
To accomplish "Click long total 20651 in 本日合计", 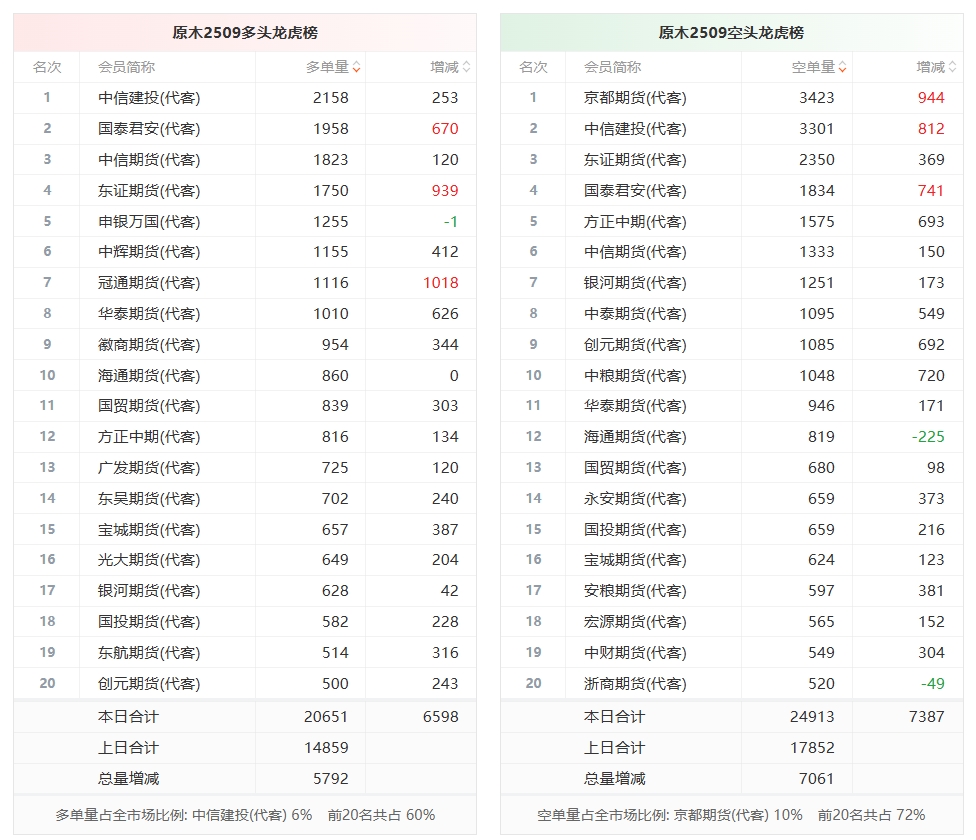I will click(326, 717).
